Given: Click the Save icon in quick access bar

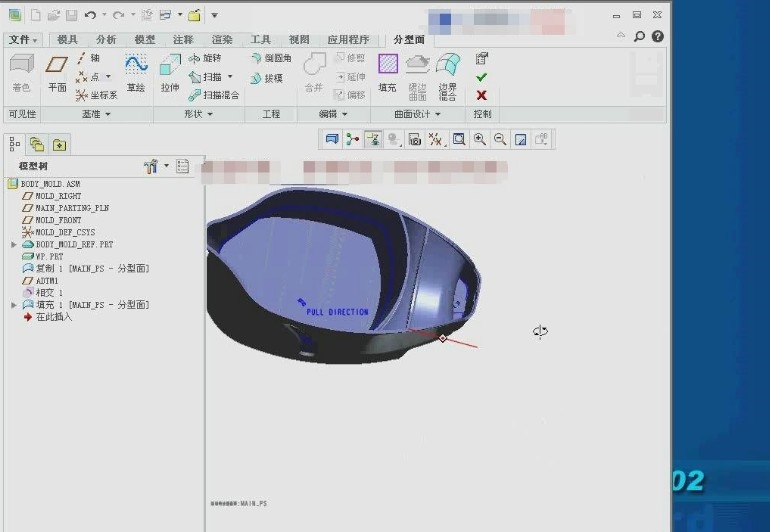Looking at the screenshot, I should pos(72,15).
